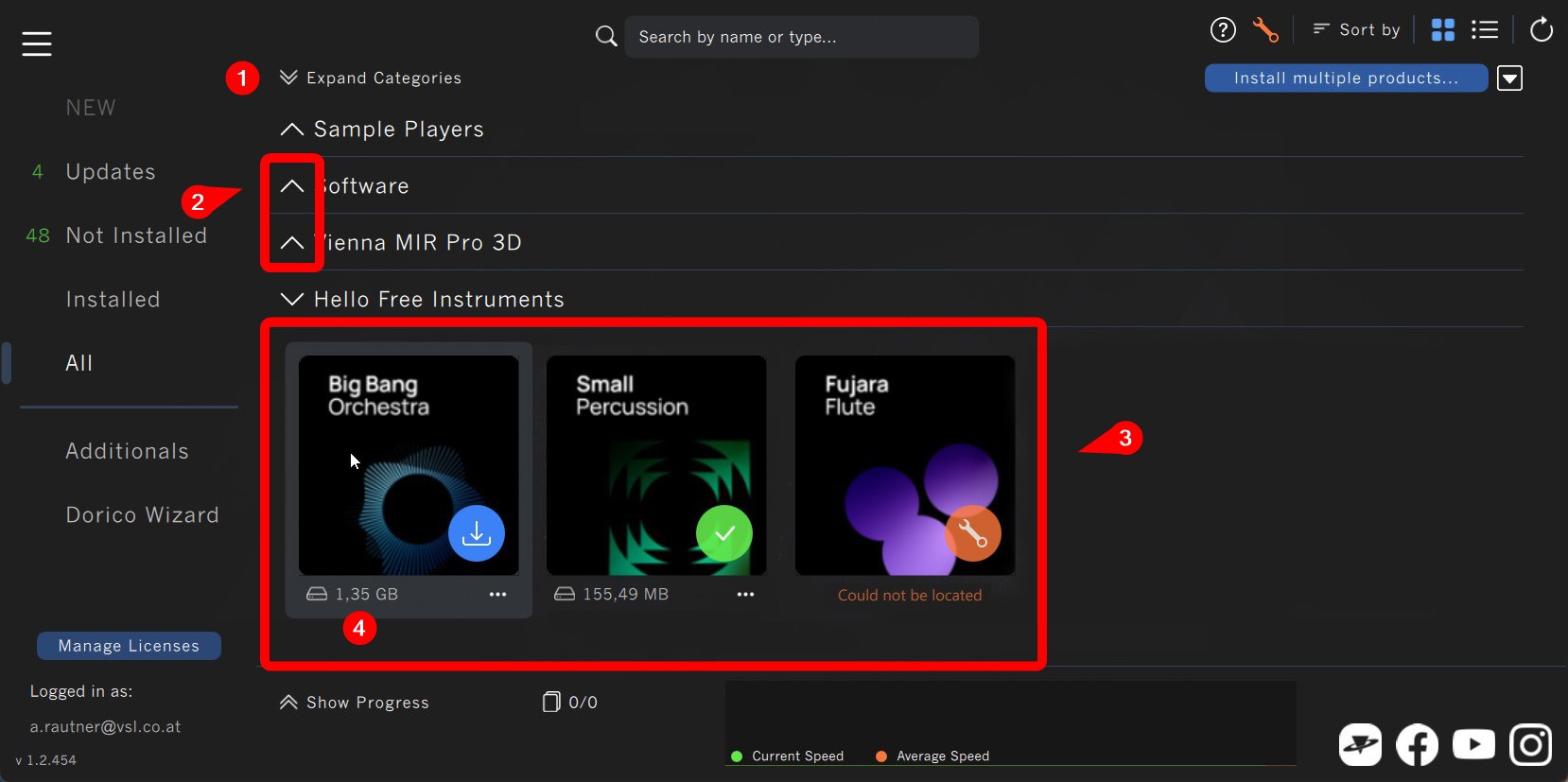Click the refresh icon
Image resolution: width=1568 pixels, height=782 pixels.
point(1542,30)
